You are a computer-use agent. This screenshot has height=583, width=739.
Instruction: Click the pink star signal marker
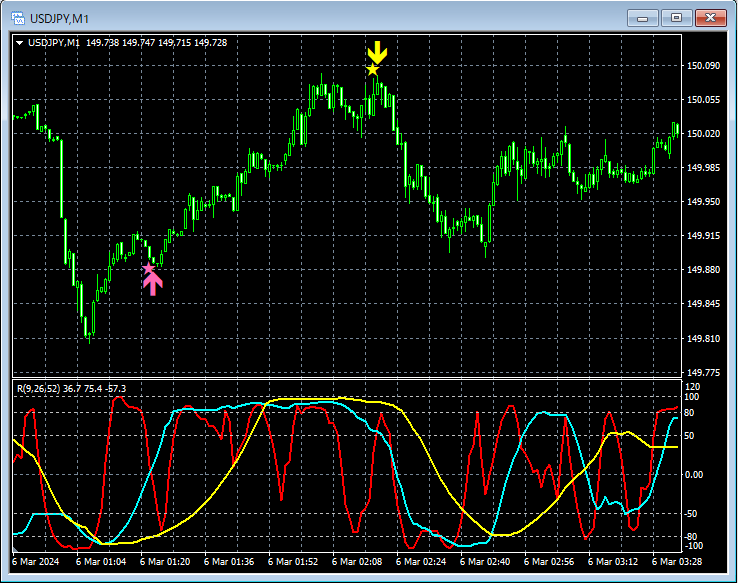pyautogui.click(x=148, y=269)
